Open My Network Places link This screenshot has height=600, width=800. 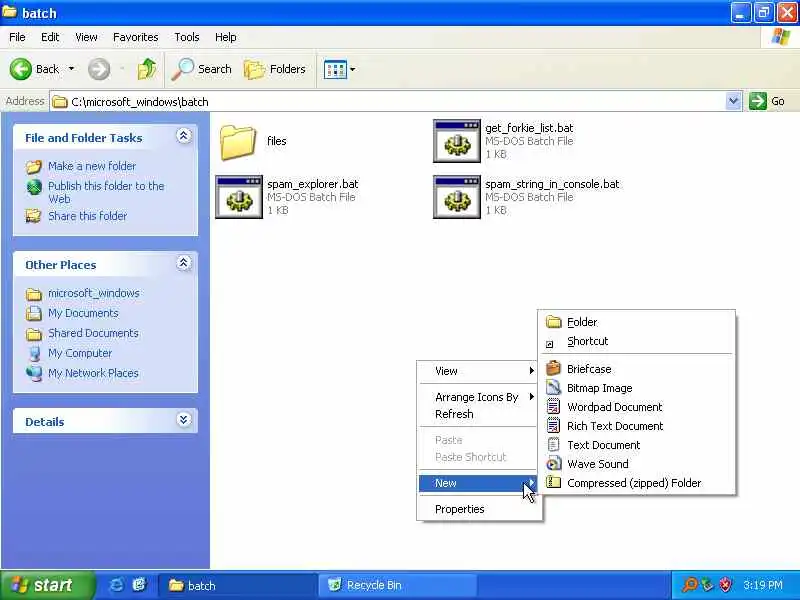[93, 373]
